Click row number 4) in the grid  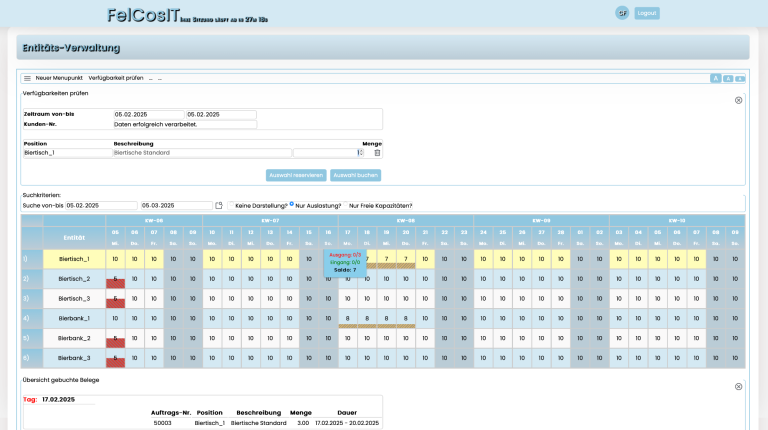click(x=32, y=318)
